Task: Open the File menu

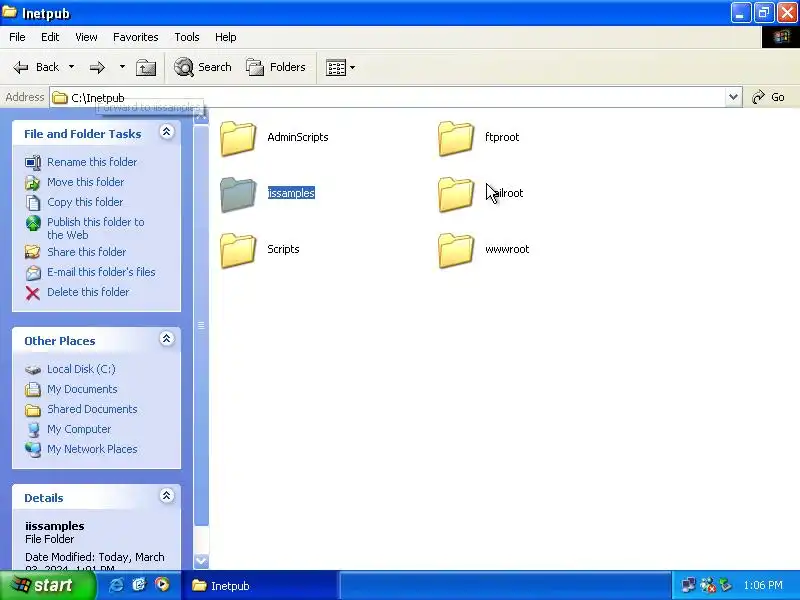Action: 17,37
